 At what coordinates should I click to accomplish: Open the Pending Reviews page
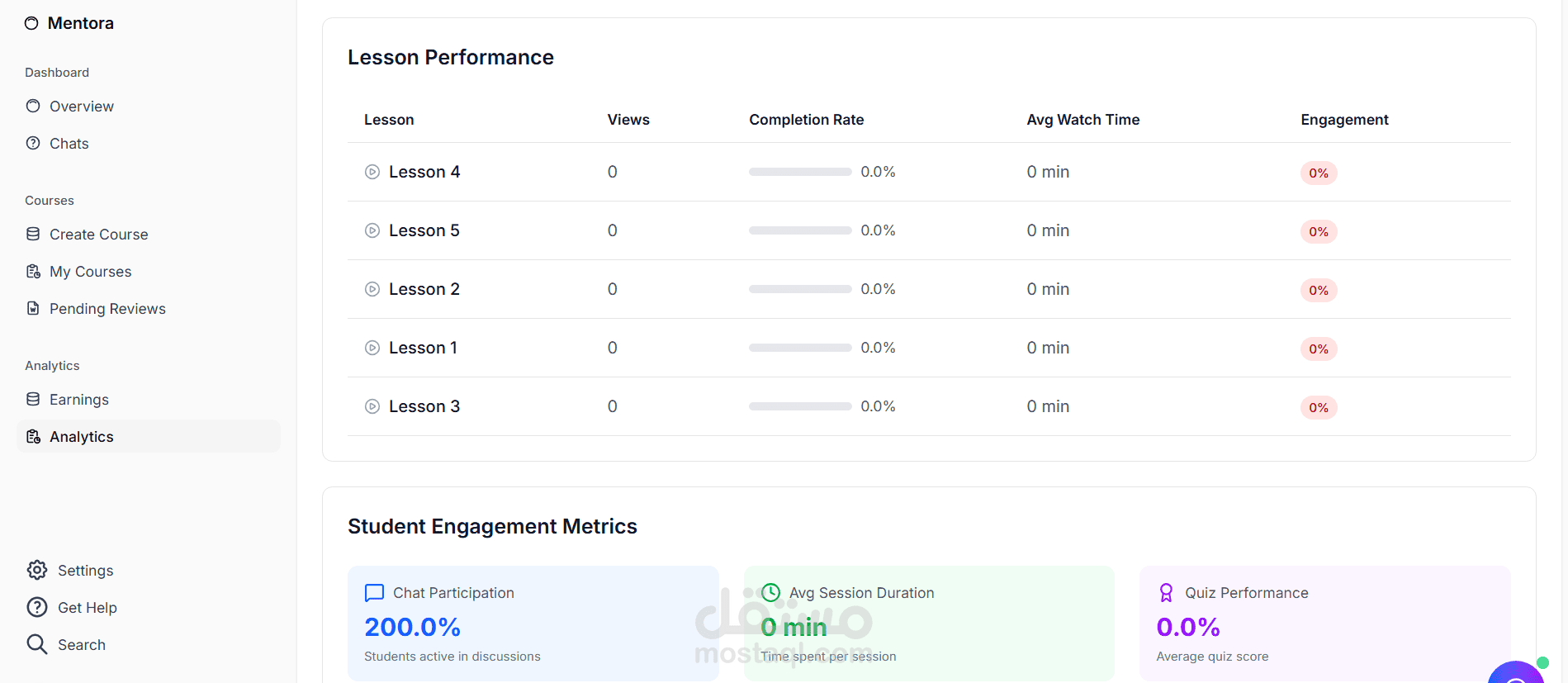tap(107, 309)
